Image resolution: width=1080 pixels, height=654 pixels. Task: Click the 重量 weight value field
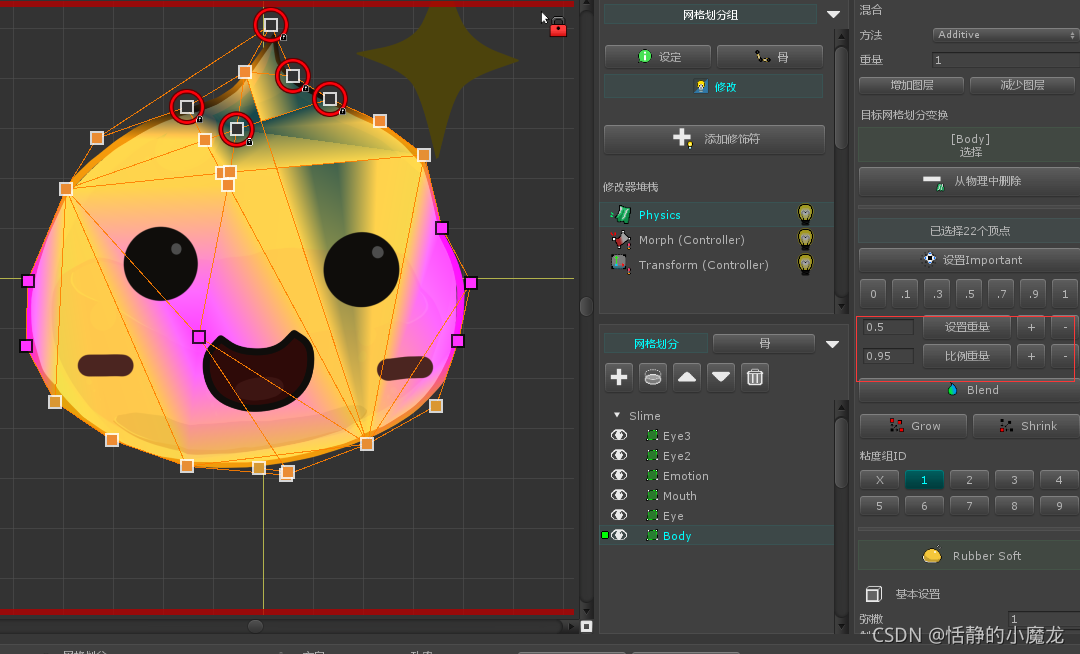point(1006,60)
